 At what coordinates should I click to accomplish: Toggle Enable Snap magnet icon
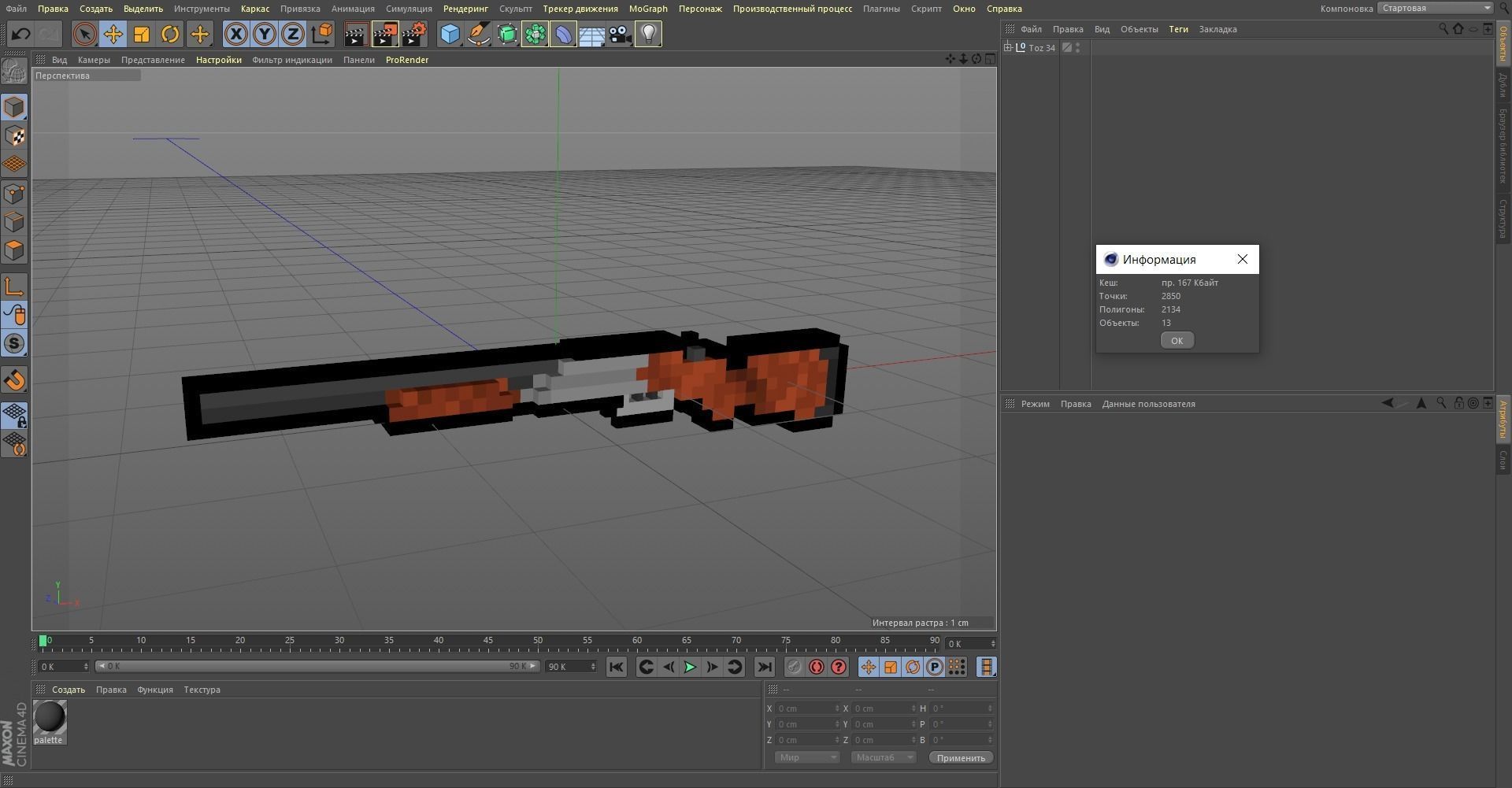[x=14, y=379]
